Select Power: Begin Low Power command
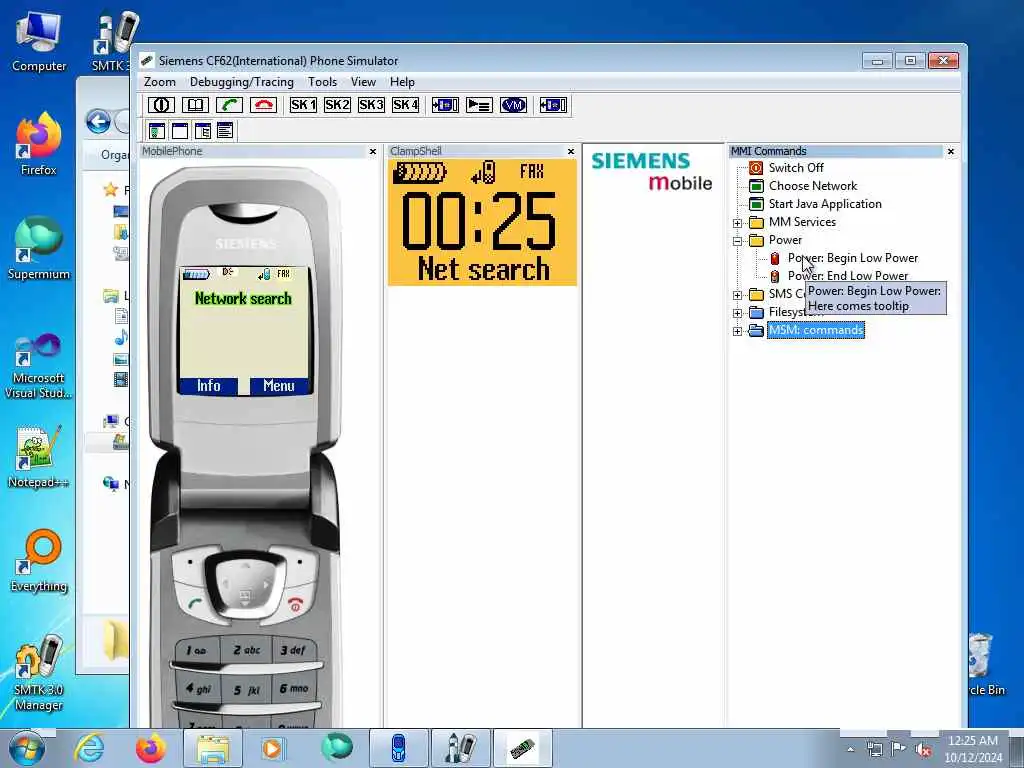 click(x=853, y=258)
